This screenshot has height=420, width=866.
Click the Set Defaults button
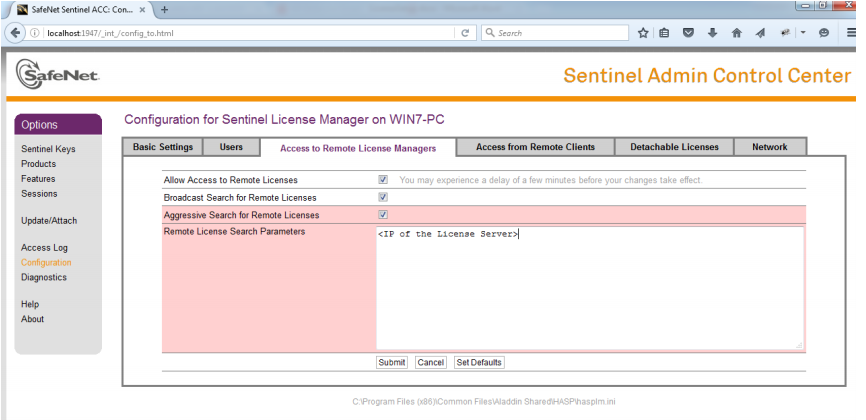tap(479, 362)
